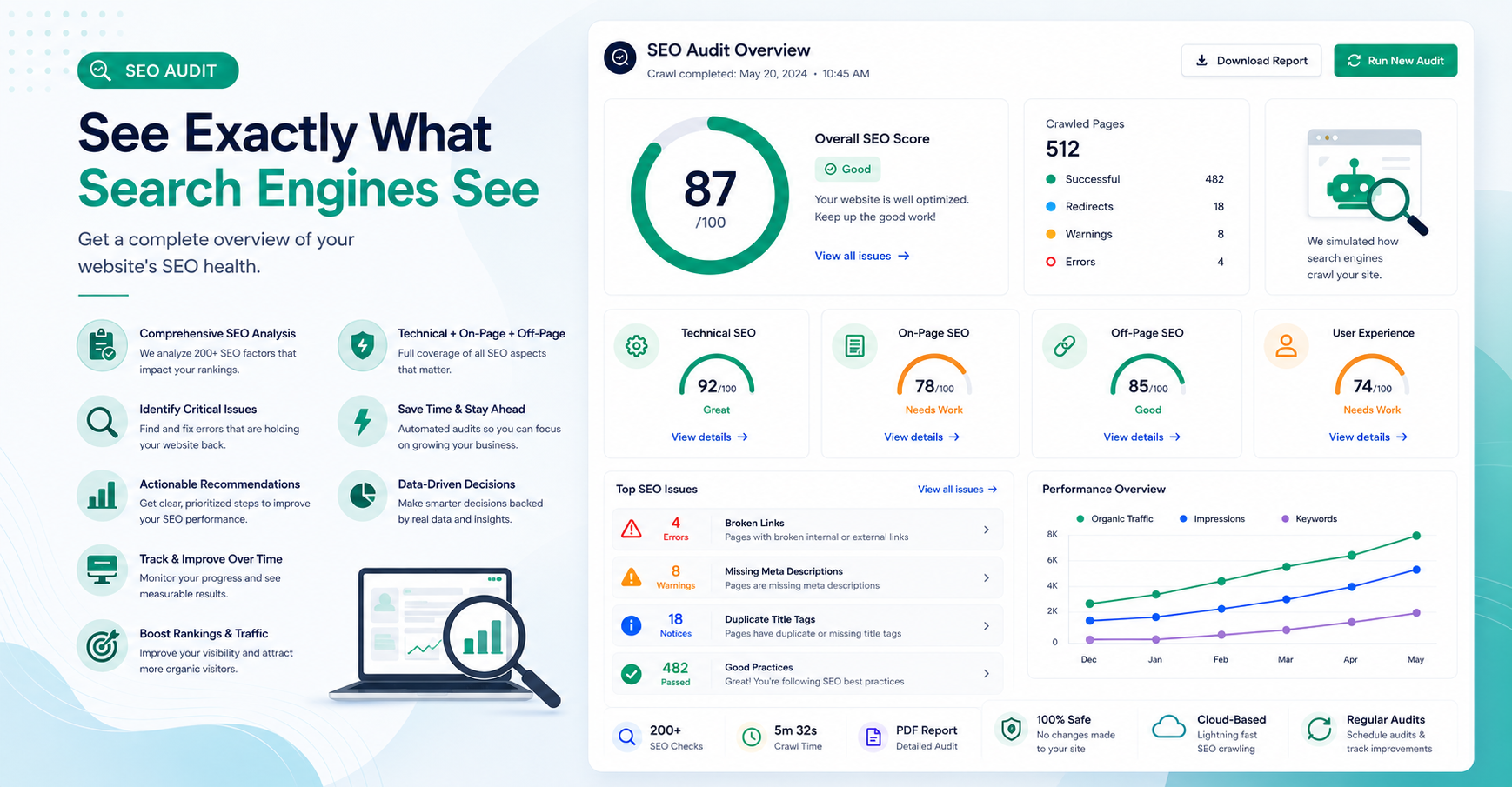Click the SEO Audit Overview logo icon
This screenshot has height=787, width=1512.
(620, 58)
